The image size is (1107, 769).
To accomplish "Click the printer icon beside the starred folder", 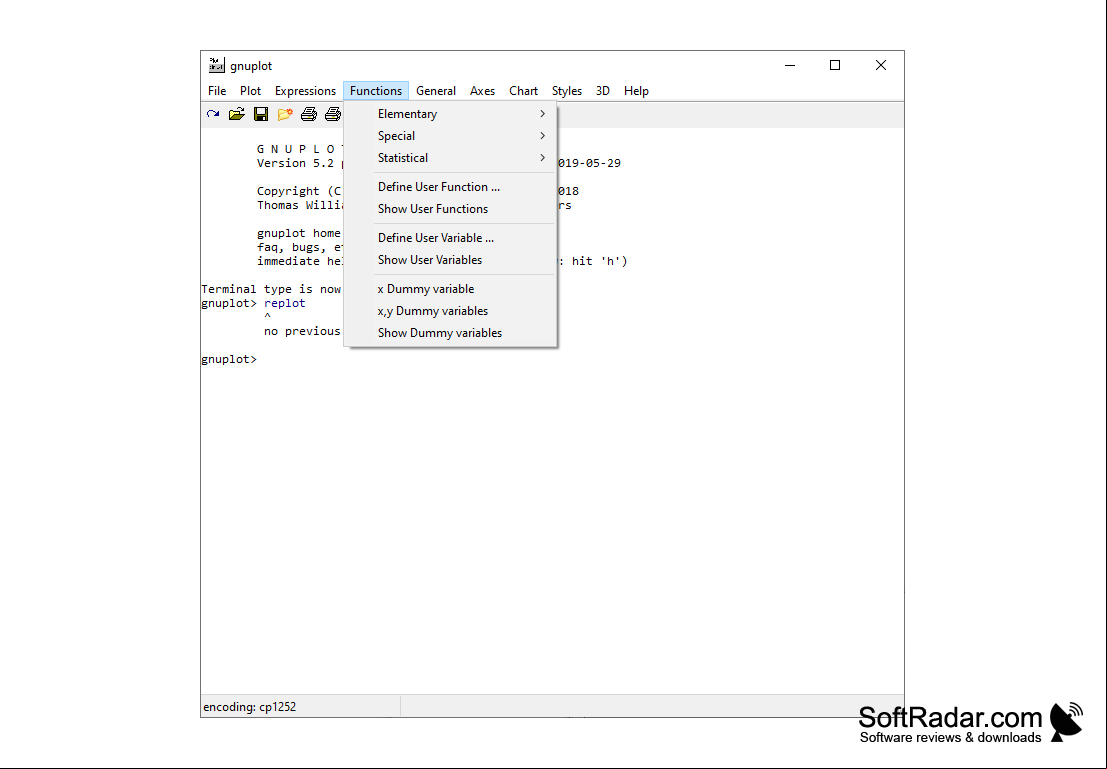I will click(309, 114).
